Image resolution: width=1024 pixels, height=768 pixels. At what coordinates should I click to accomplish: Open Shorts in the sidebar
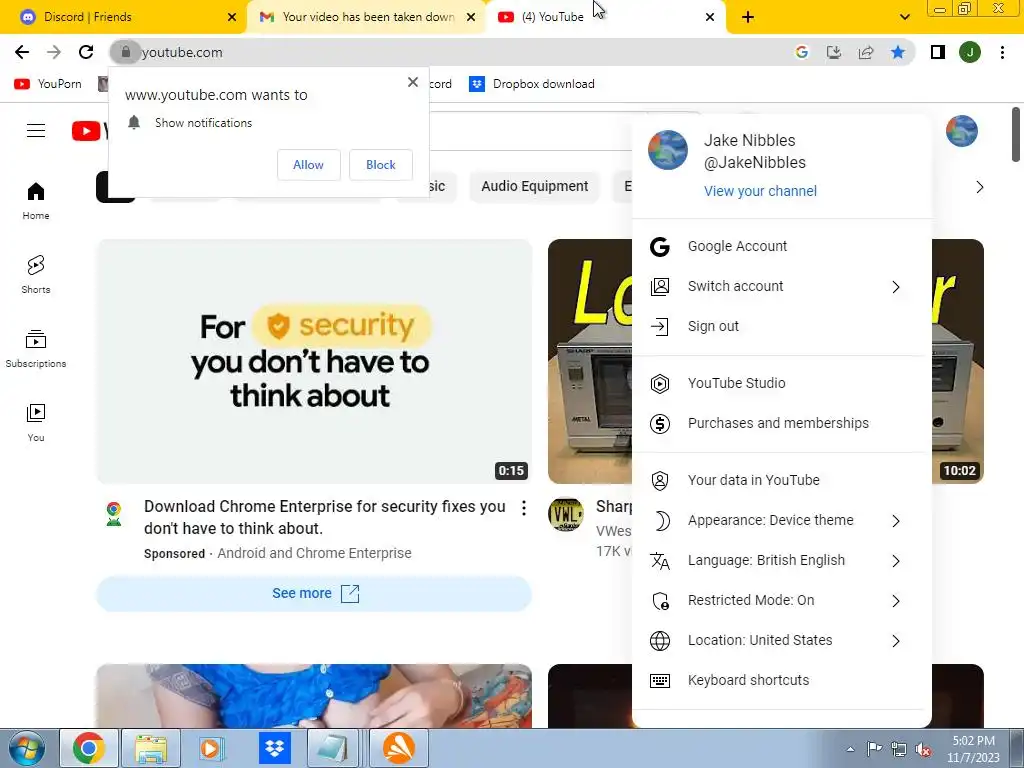[36, 274]
